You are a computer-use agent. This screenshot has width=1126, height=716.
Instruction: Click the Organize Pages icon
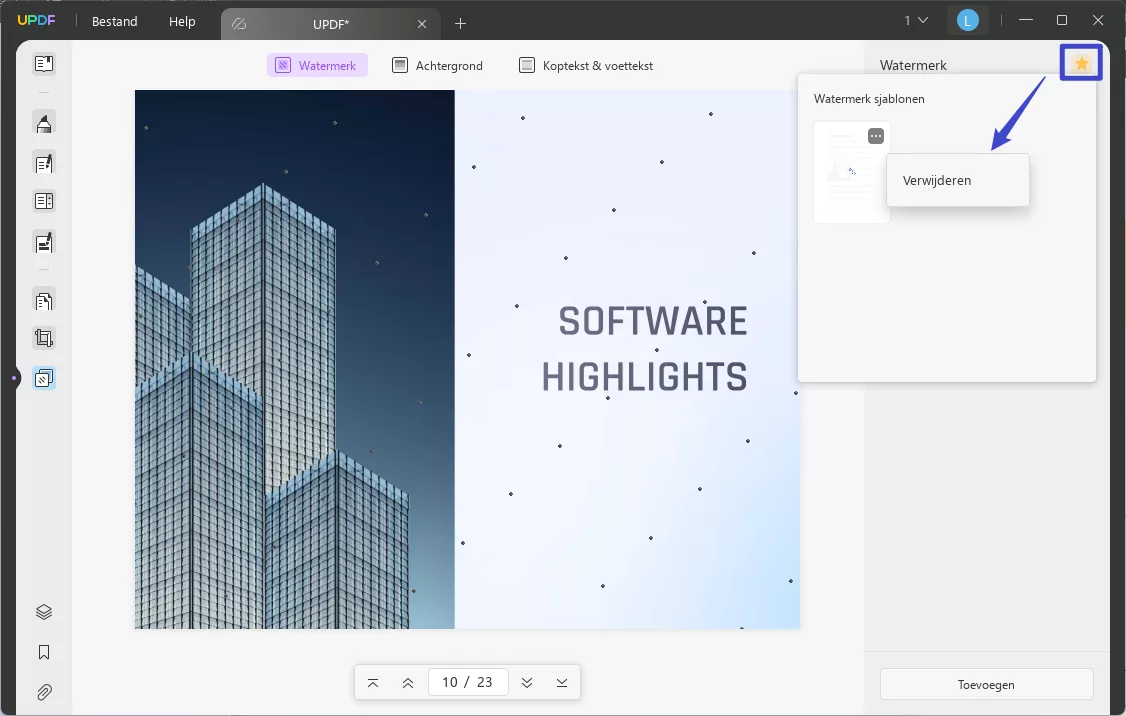coord(44,300)
